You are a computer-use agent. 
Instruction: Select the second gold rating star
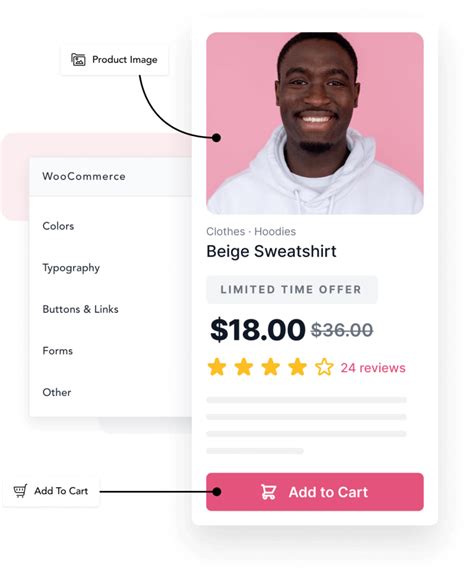pyautogui.click(x=244, y=367)
